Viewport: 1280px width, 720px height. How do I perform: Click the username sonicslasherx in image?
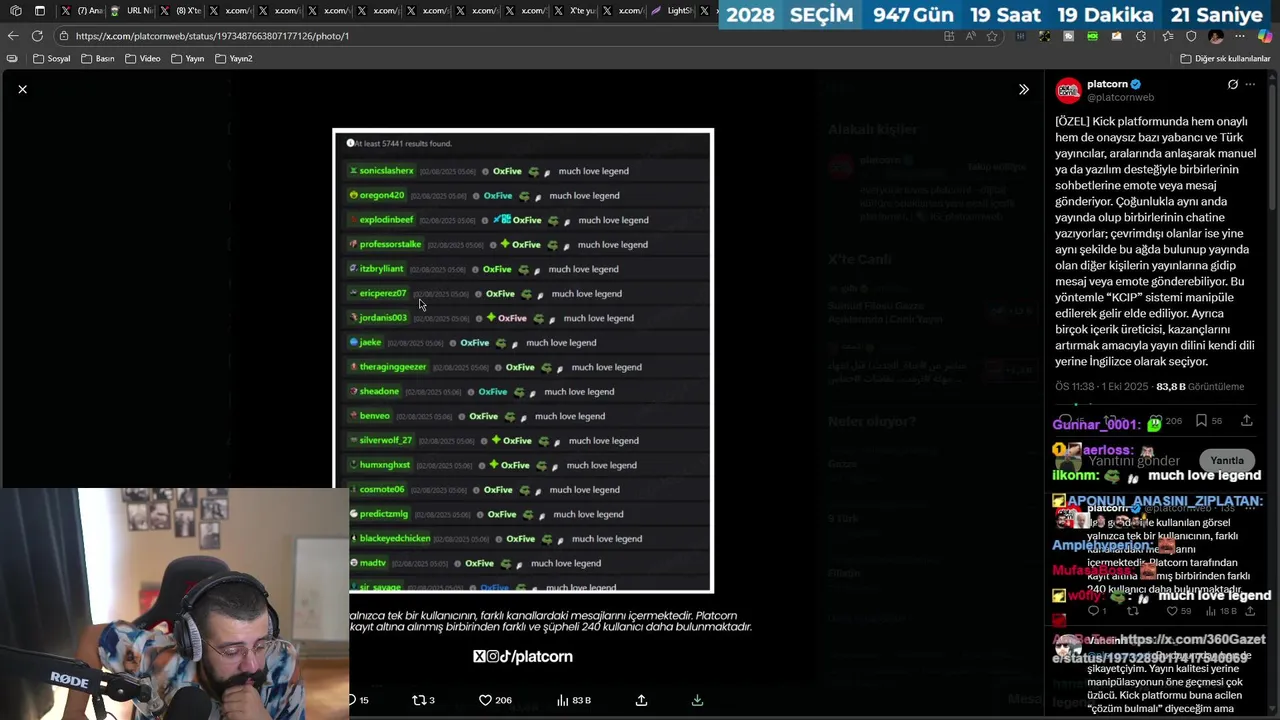[386, 171]
